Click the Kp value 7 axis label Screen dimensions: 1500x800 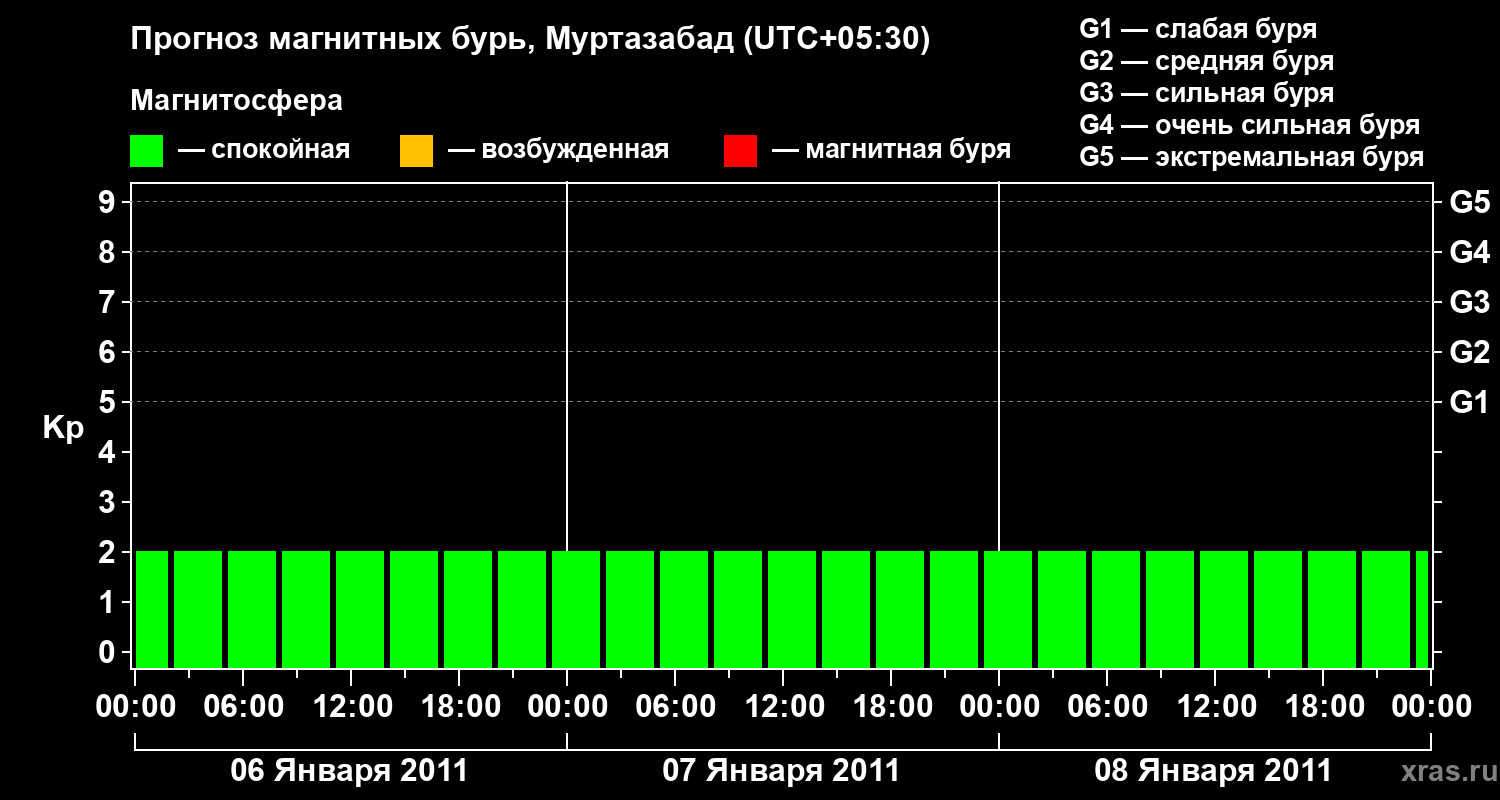point(108,302)
